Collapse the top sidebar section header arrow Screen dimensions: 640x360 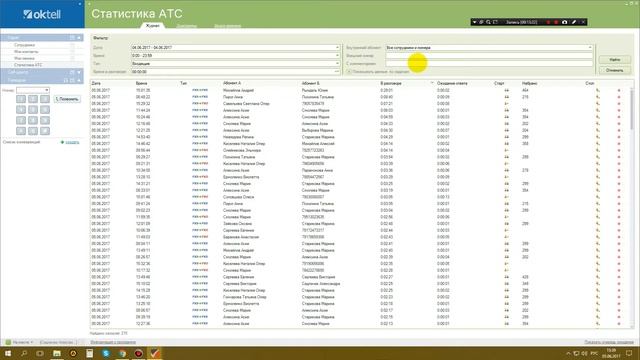(x=79, y=38)
